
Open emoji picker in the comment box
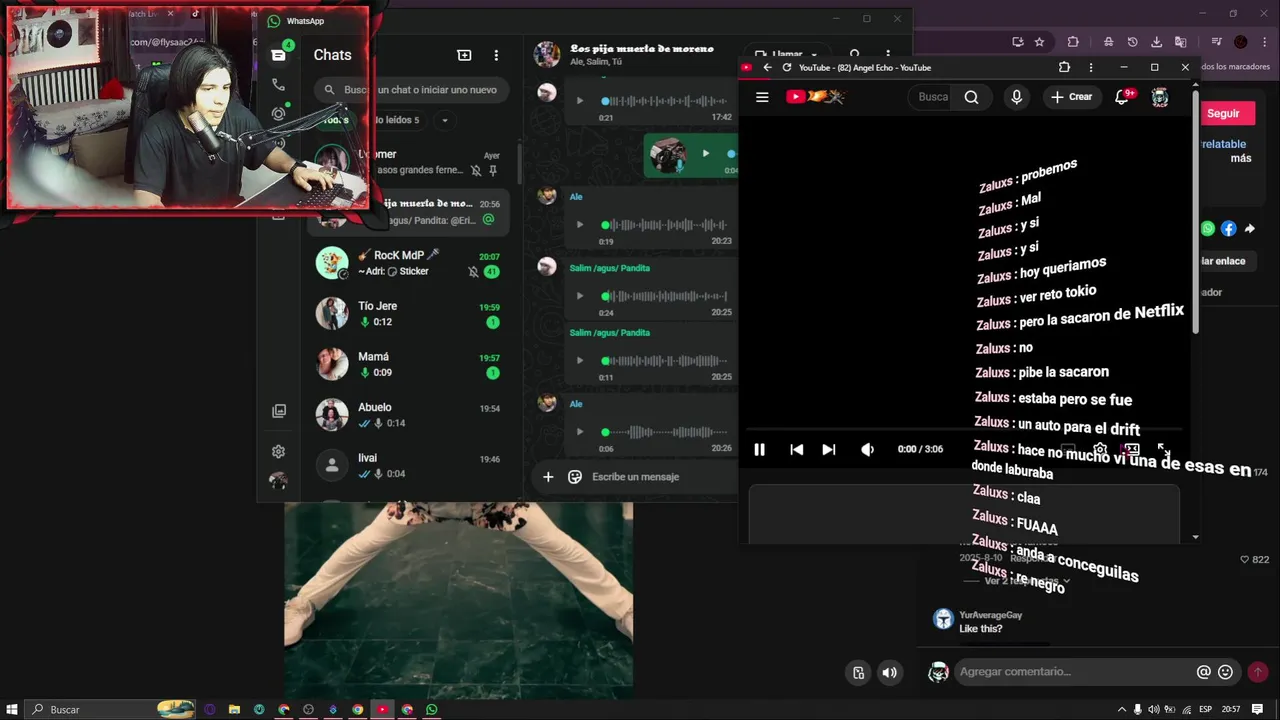(x=1226, y=673)
